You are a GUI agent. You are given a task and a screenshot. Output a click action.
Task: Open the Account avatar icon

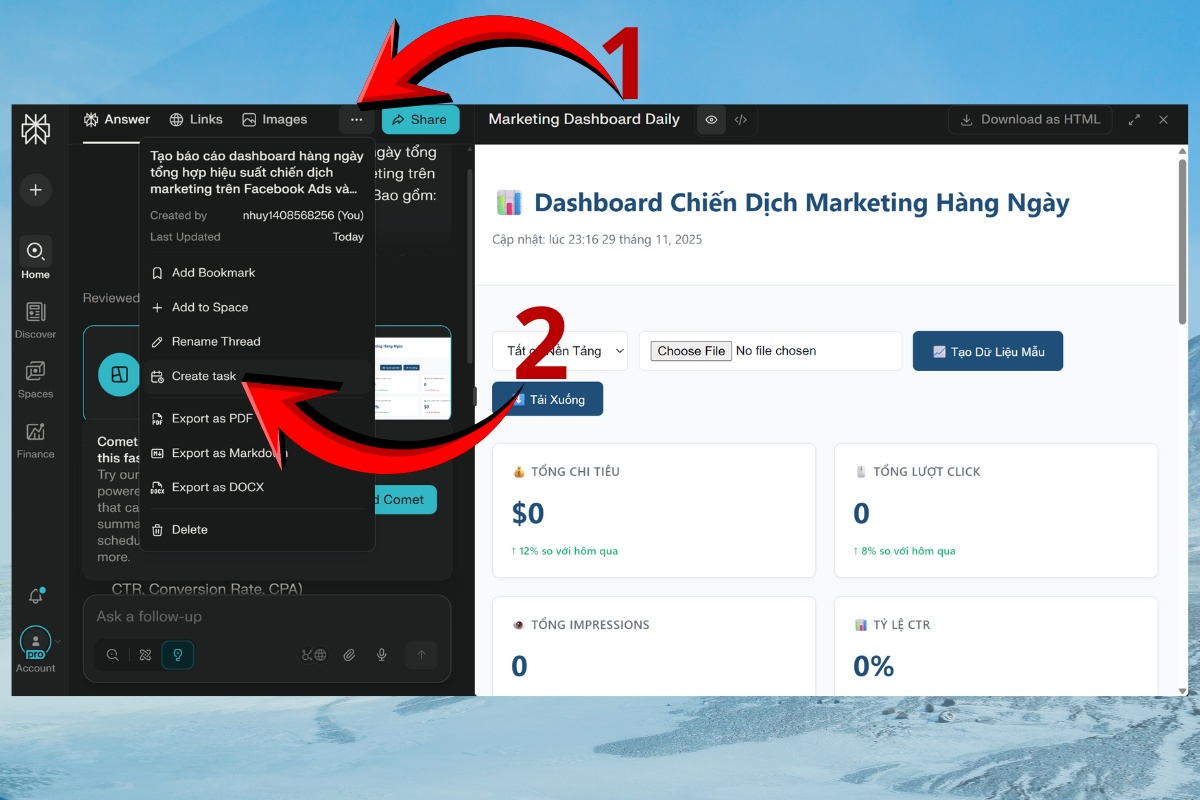35,642
